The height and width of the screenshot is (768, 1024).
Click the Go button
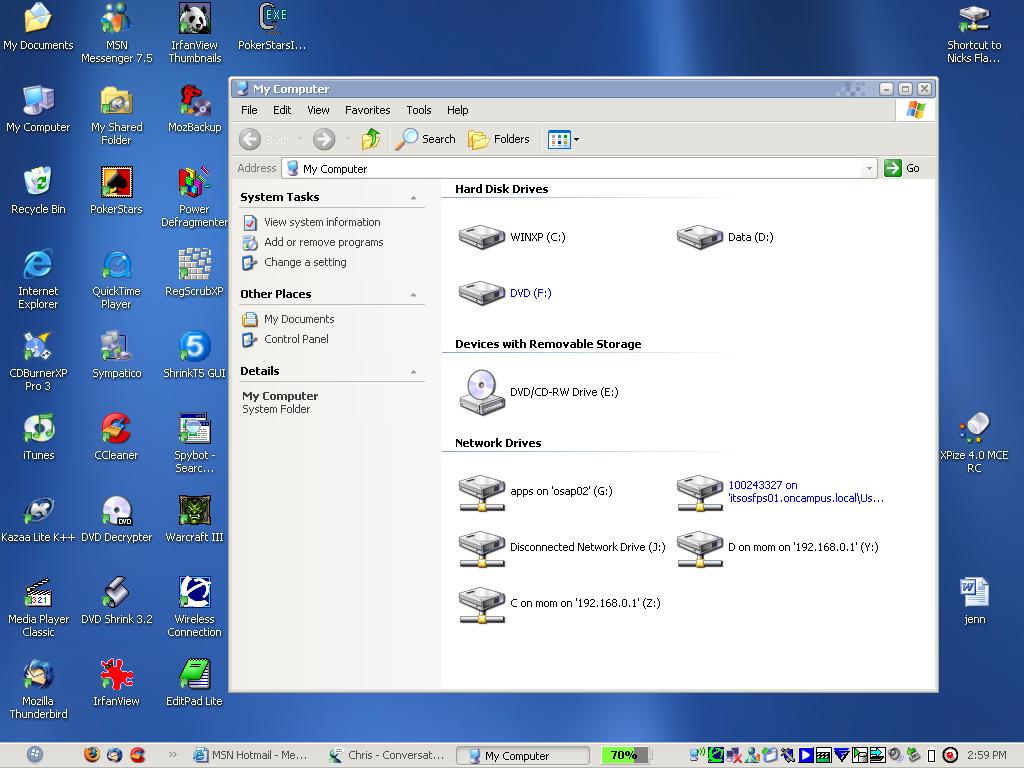point(902,168)
